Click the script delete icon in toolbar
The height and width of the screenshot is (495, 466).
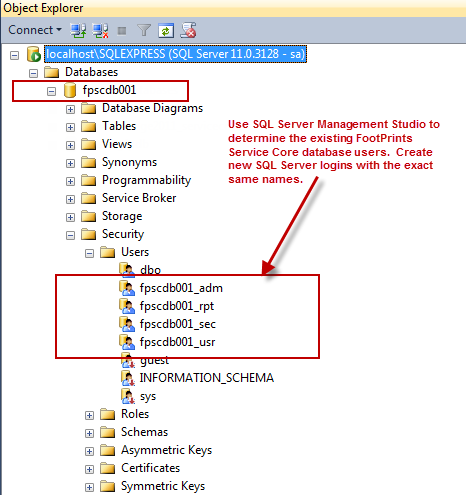188,30
